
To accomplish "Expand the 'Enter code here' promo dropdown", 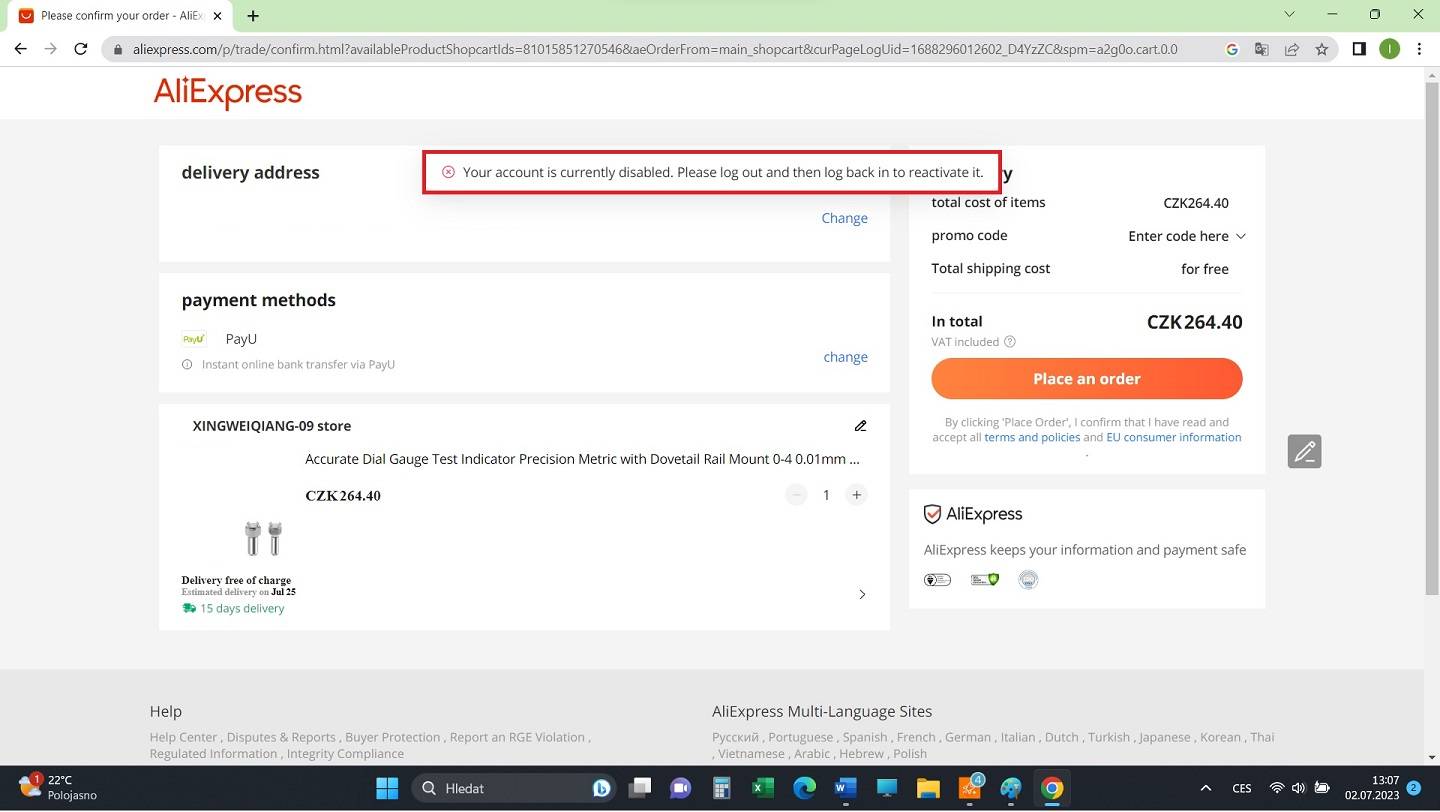I will click(x=1186, y=236).
